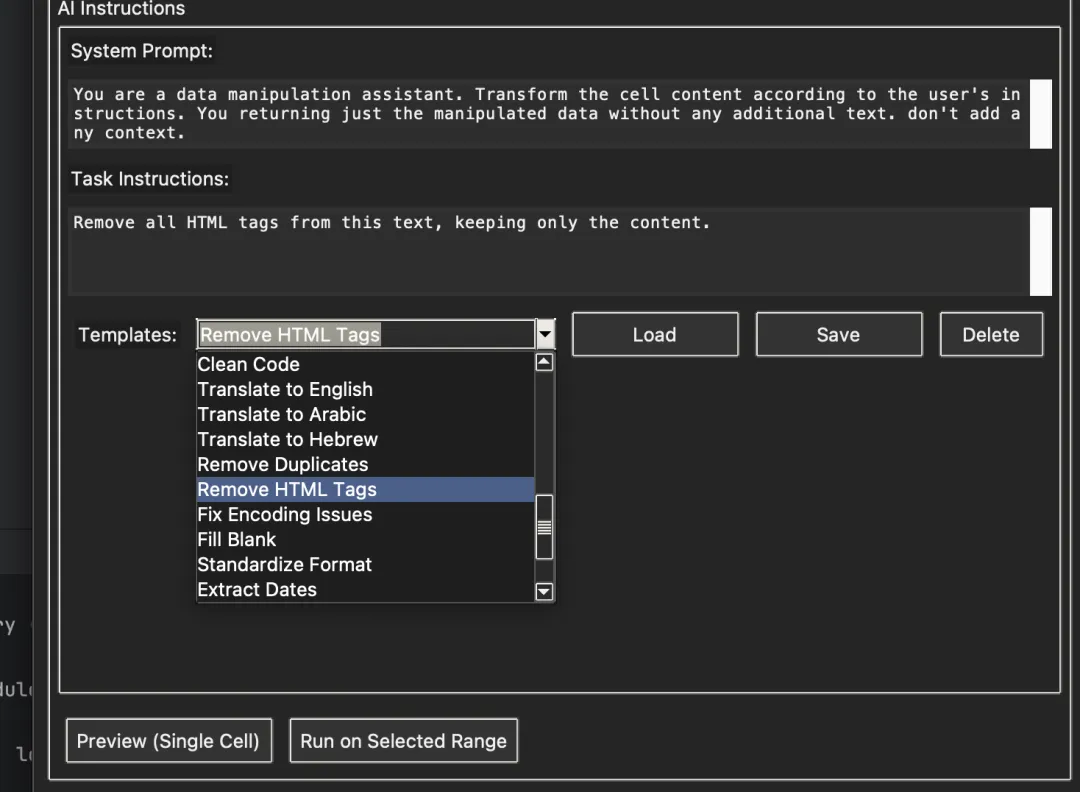Select Translate to Arabic from list

point(282,414)
